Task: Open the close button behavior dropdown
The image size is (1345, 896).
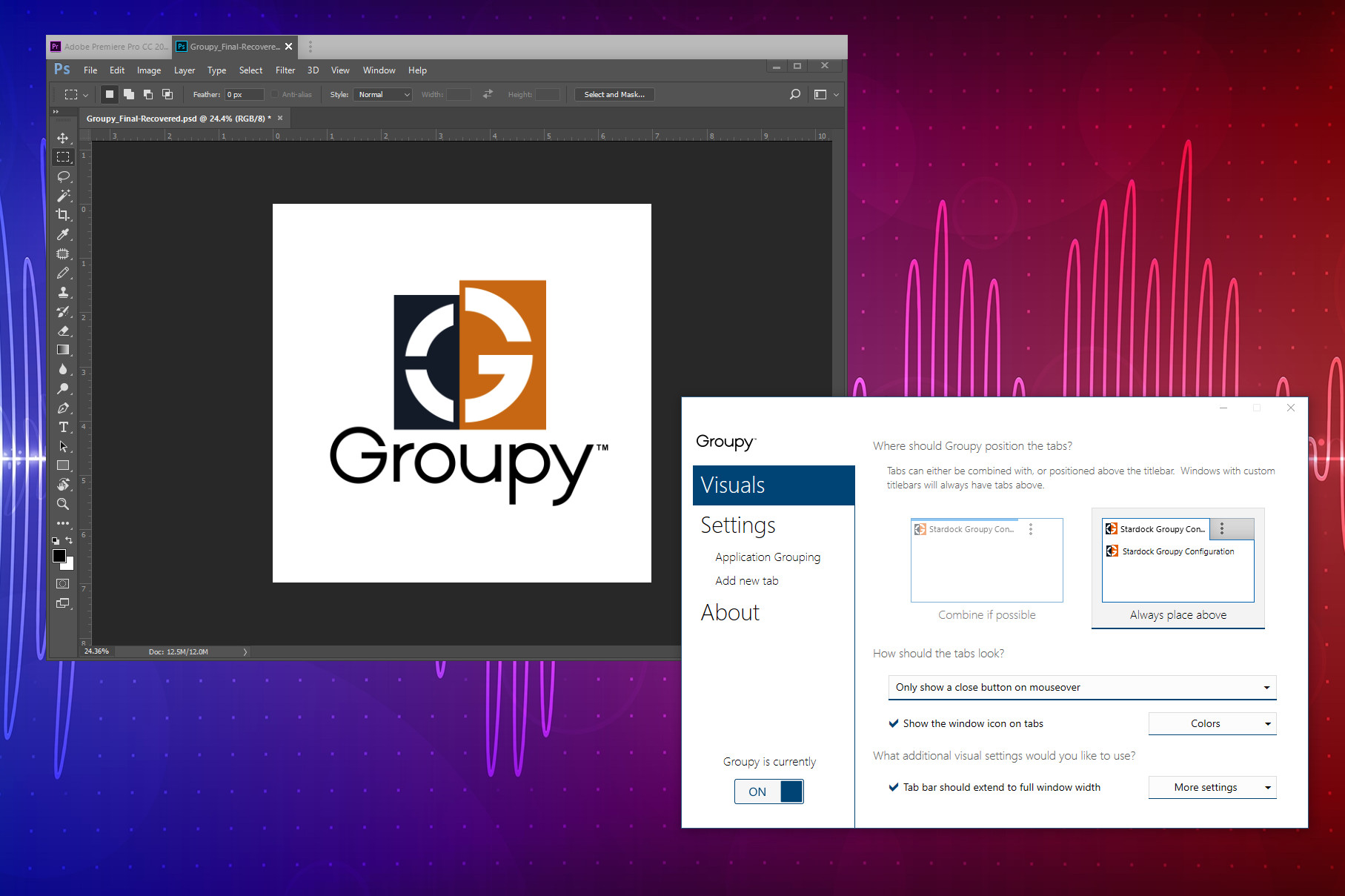Action: (x=1081, y=687)
